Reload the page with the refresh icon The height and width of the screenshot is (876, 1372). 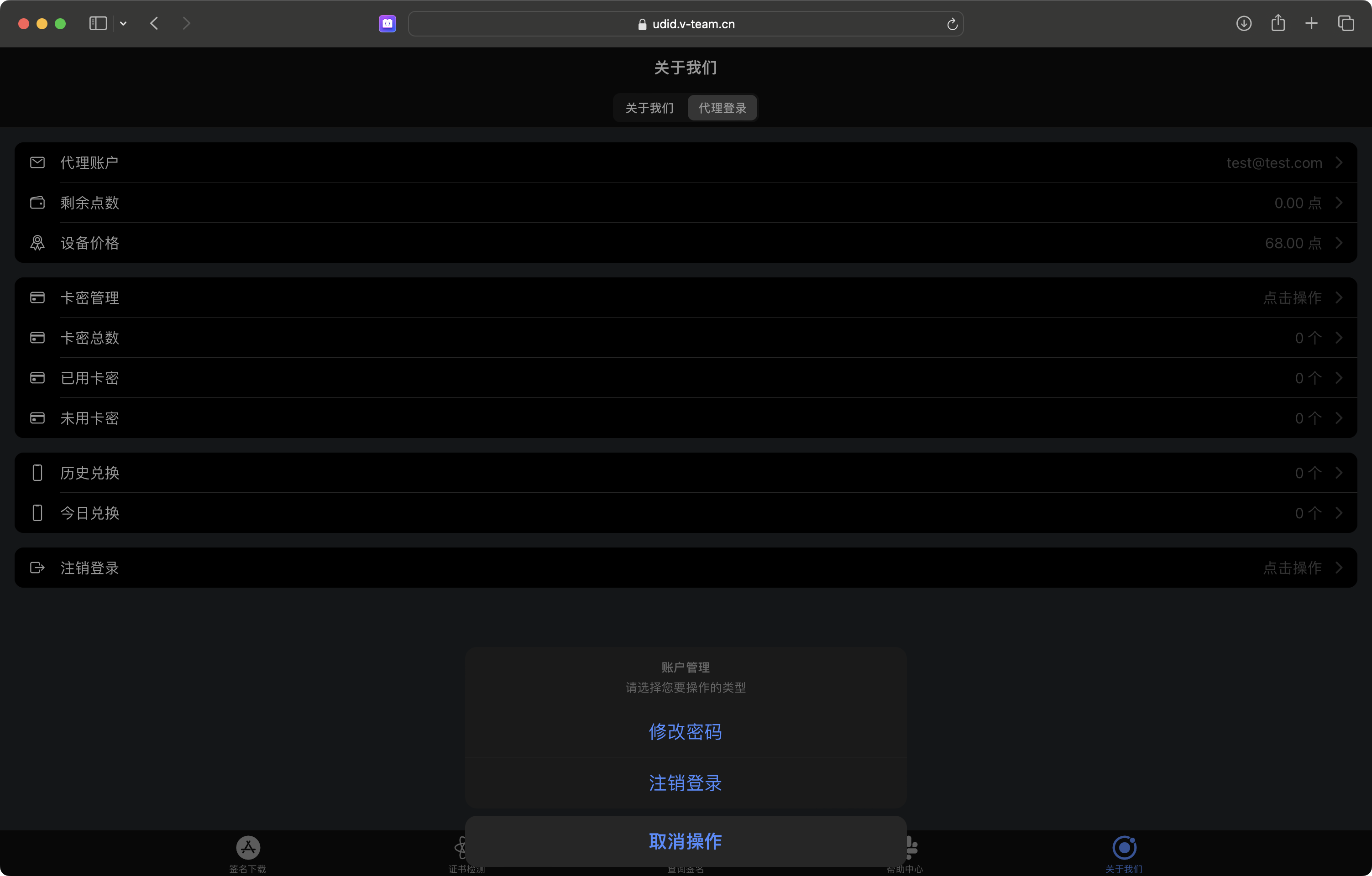click(x=952, y=24)
